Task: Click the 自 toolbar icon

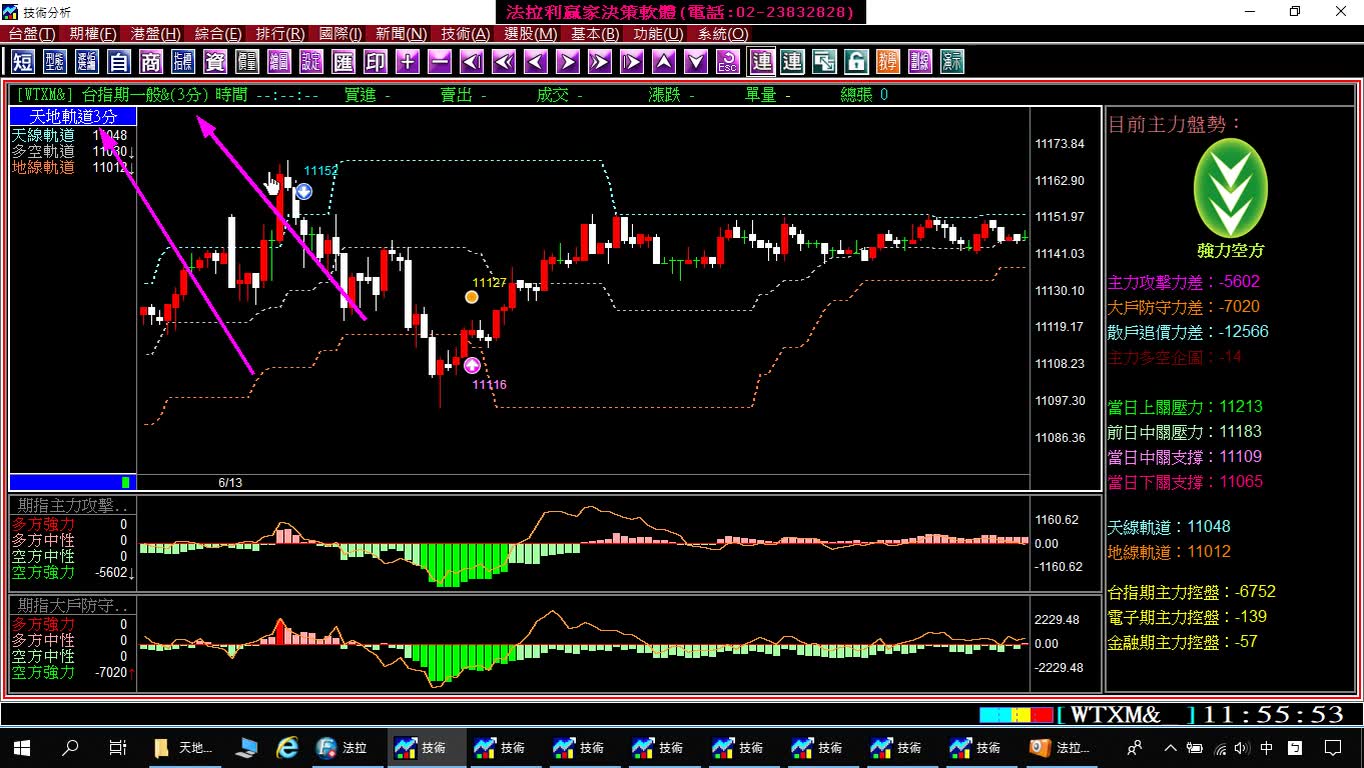Action: tap(119, 62)
